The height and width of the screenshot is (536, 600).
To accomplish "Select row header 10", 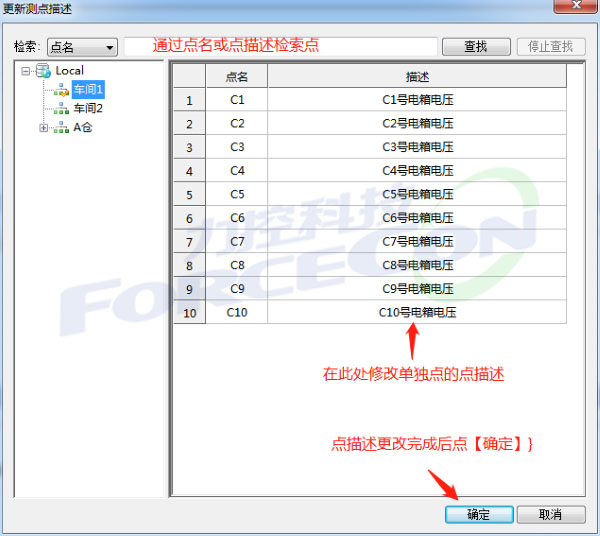I will click(x=189, y=312).
